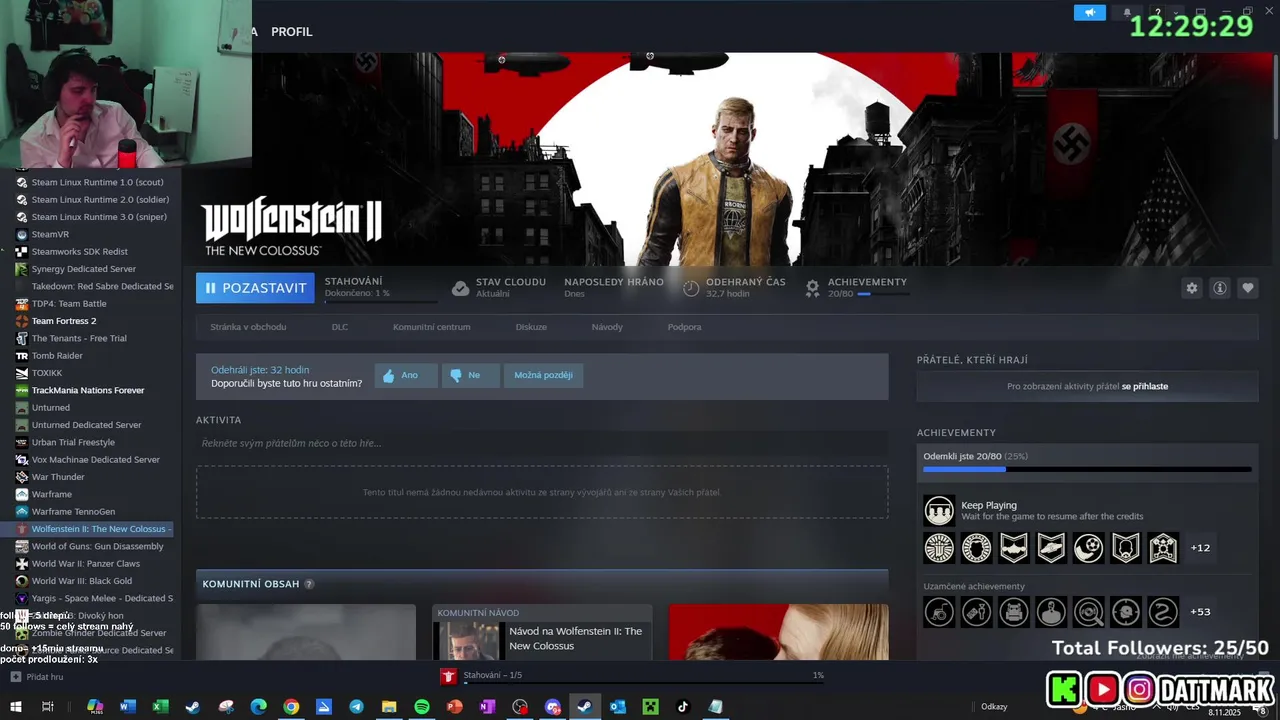The width and height of the screenshot is (1280, 720).
Task: Open PowerPoint from taskbar
Action: pos(454,707)
